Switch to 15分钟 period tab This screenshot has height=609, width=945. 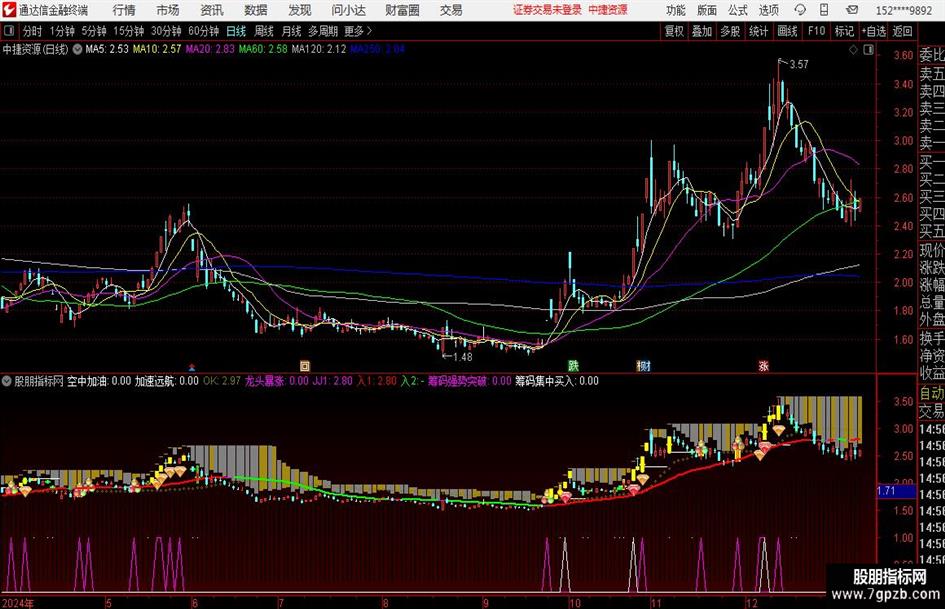[x=128, y=31]
